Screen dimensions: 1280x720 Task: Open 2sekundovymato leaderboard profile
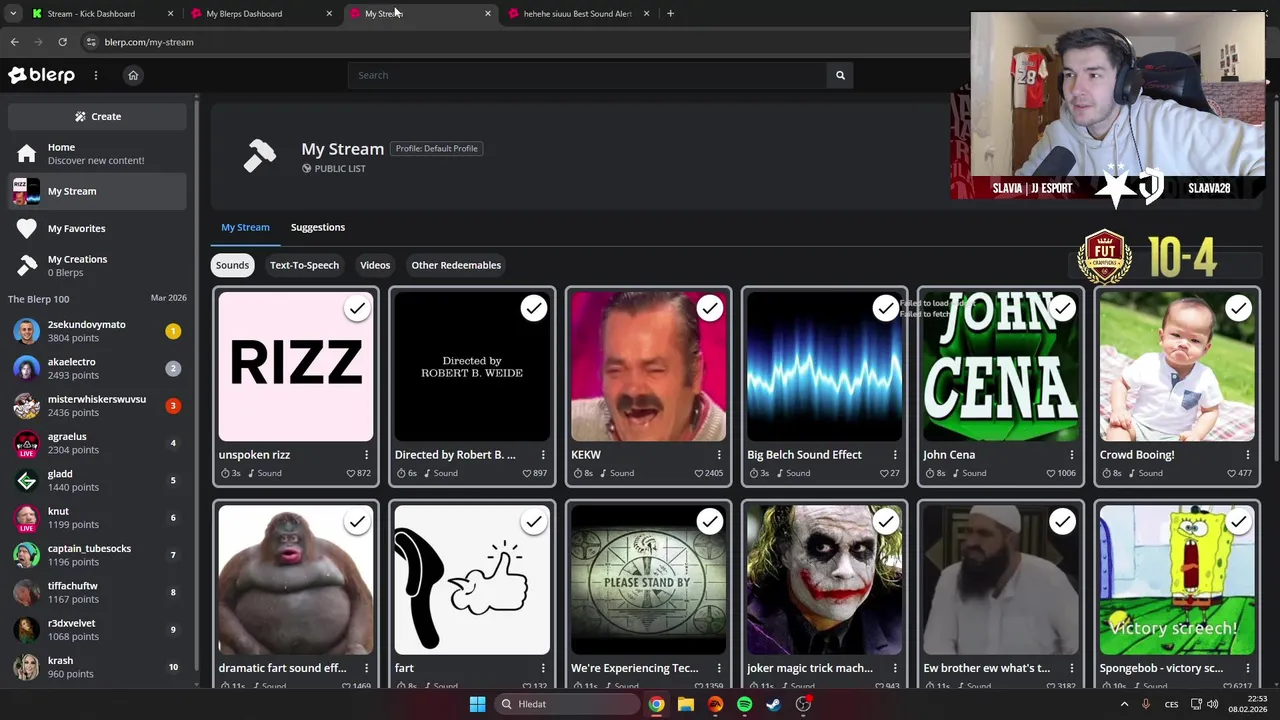pyautogui.click(x=97, y=331)
